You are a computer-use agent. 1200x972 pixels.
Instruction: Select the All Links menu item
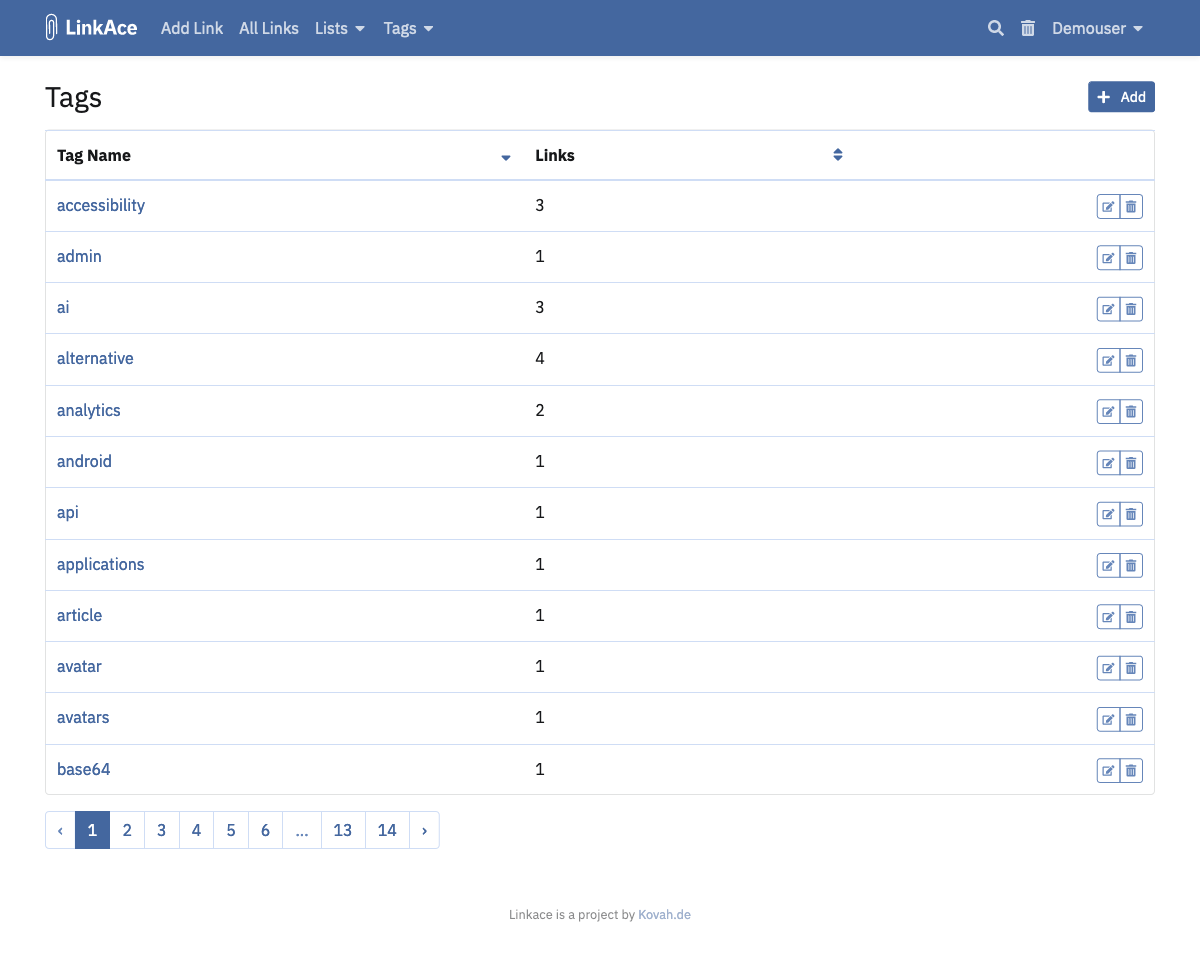tap(268, 28)
